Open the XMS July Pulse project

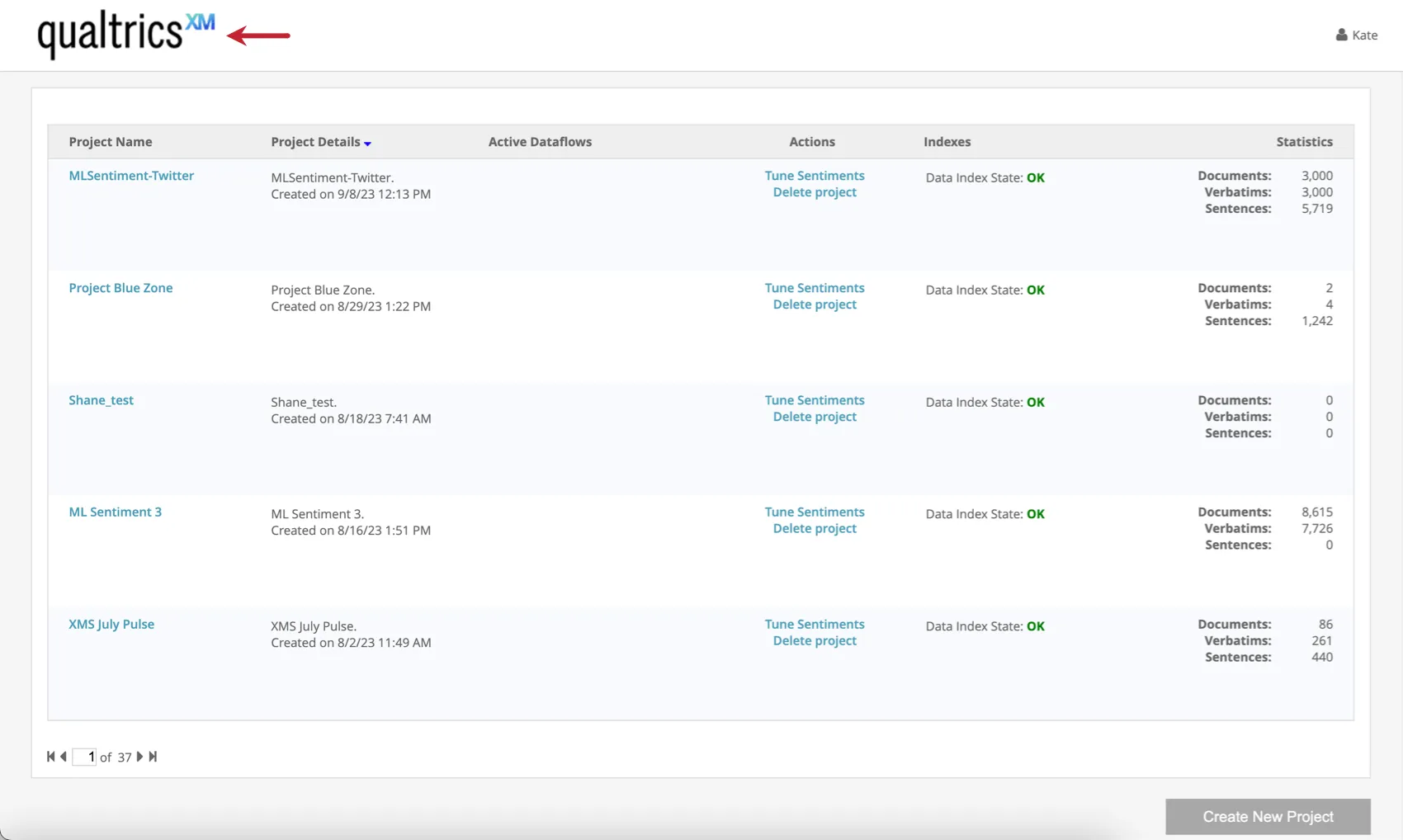click(x=111, y=624)
